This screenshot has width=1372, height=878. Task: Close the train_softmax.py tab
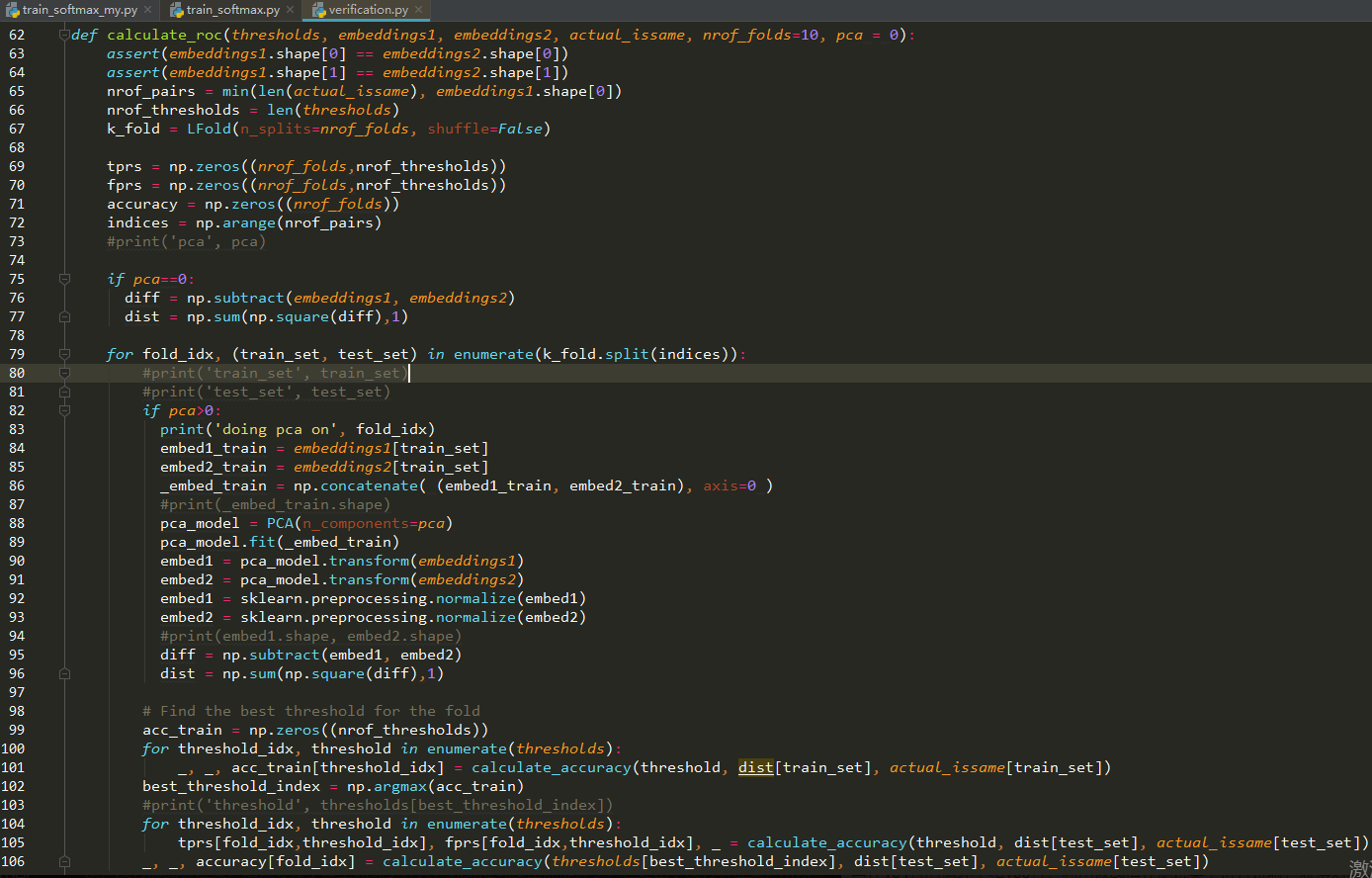[291, 10]
